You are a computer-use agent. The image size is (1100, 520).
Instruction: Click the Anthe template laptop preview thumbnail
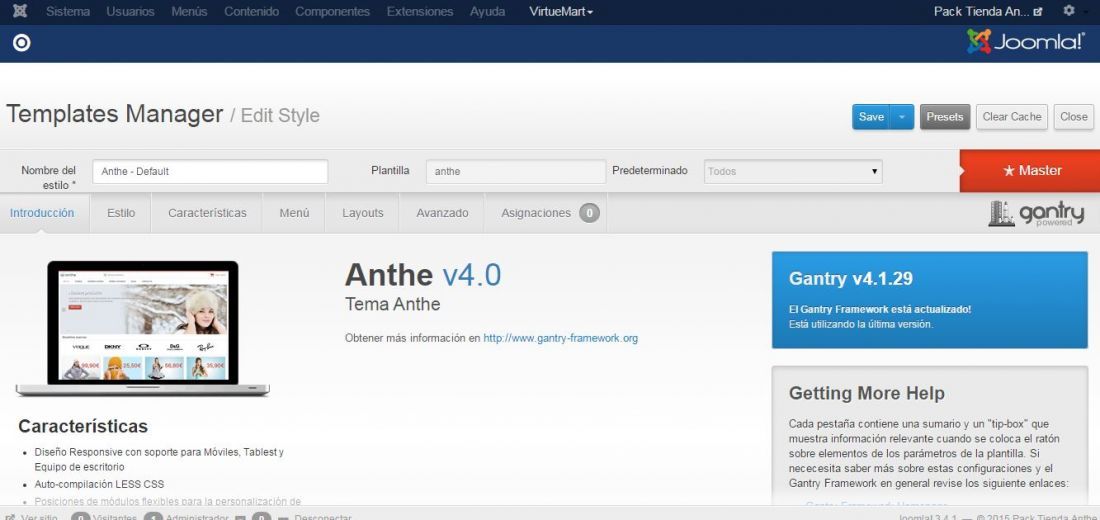pyautogui.click(x=142, y=328)
